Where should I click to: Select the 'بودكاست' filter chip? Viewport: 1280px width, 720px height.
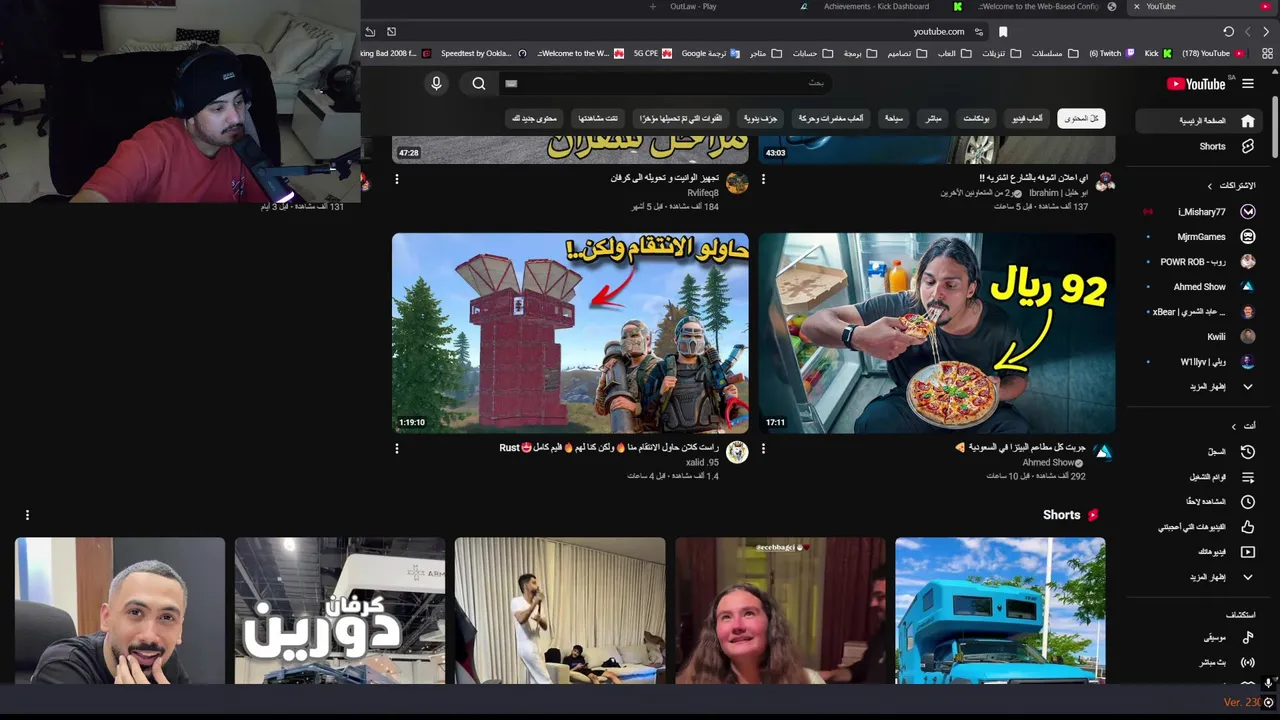976,118
